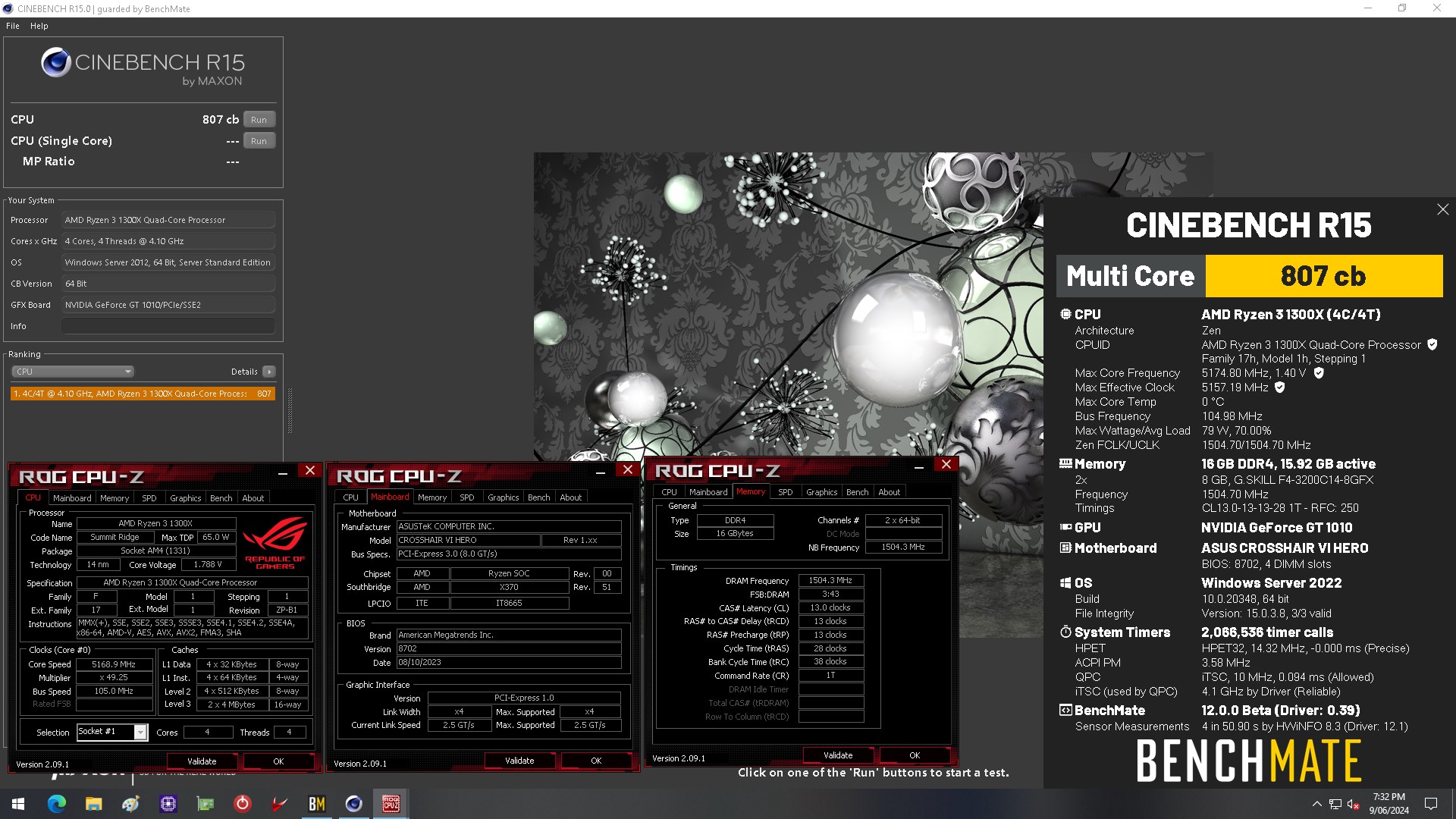Click Validate in the middle CPU-Z window

click(519, 761)
